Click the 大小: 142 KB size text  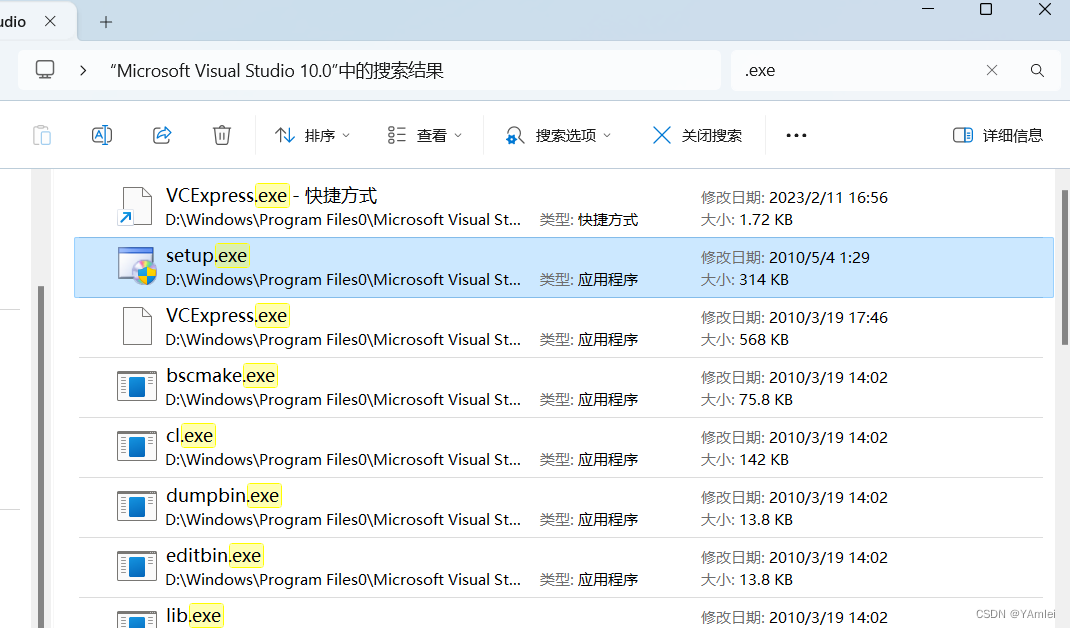click(744, 460)
